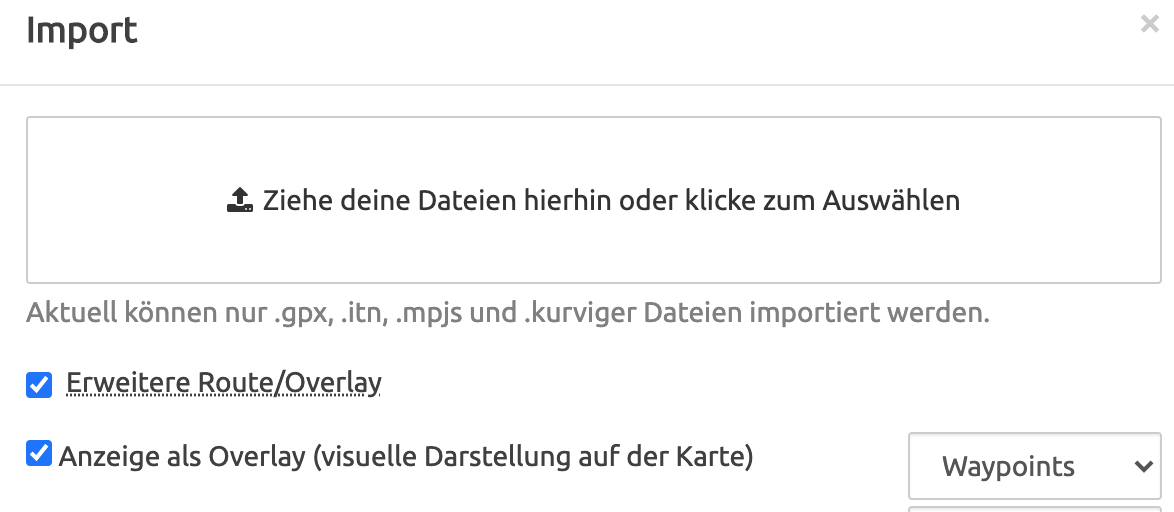Click the "Erweitere Route/Overlay" label text
Screen dimensions: 1174x512
click(224, 383)
